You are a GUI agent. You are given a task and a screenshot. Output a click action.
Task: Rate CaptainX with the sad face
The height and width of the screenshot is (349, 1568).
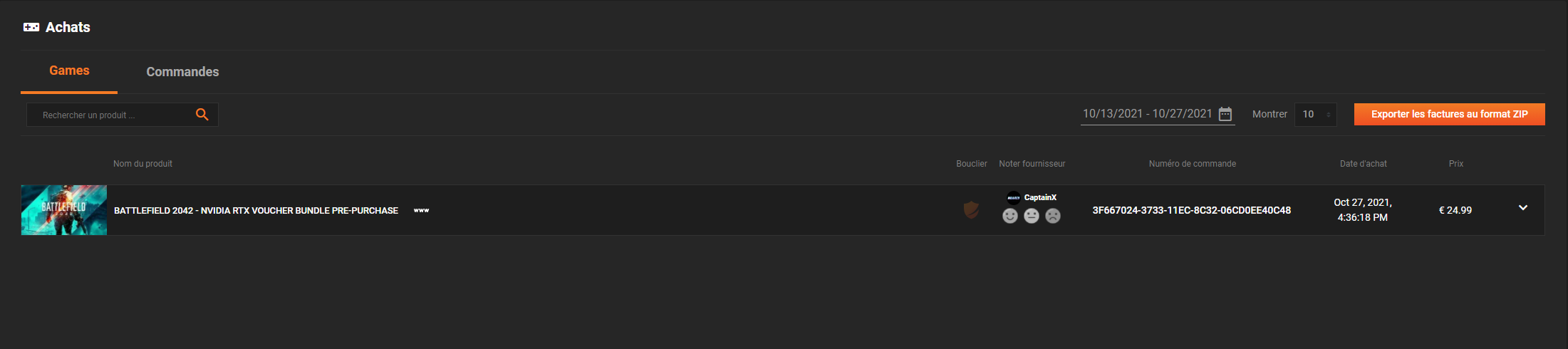(1053, 216)
